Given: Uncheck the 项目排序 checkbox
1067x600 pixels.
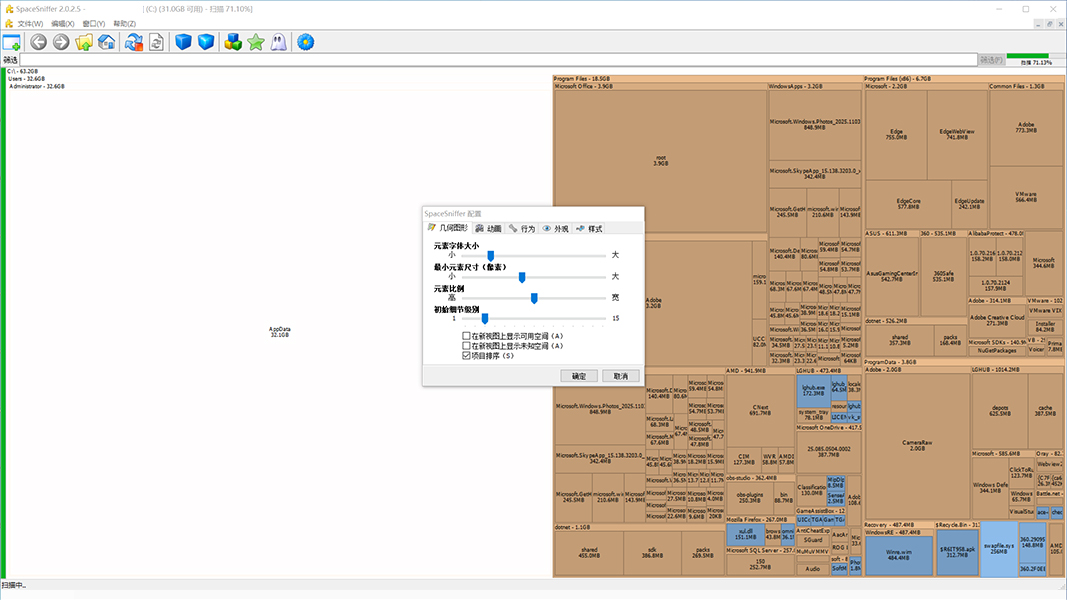Looking at the screenshot, I should click(x=466, y=355).
